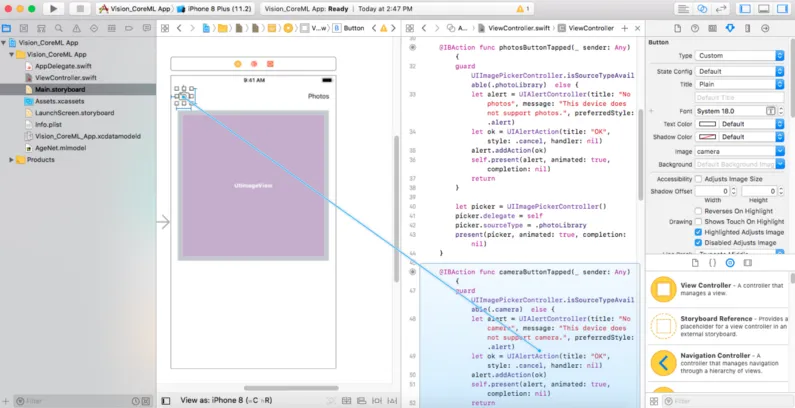Show the Code Snippet library
Viewport: 795px width, 408px height.
tap(712, 263)
